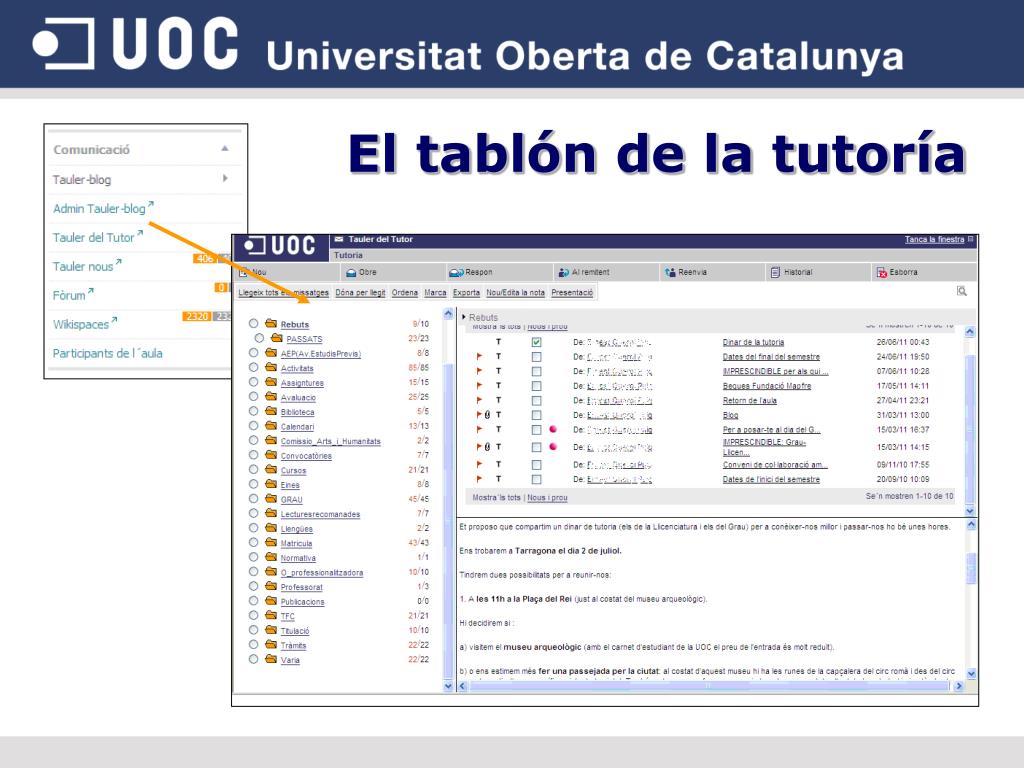Click horizontal scroll right arrow in message body
This screenshot has width=1024, height=768.
959,686
